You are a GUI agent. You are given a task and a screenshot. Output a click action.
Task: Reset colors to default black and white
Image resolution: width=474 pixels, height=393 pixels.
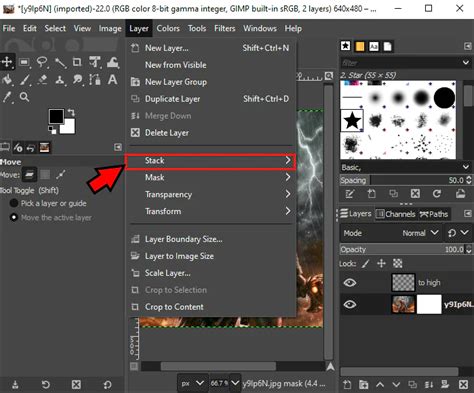click(52, 130)
